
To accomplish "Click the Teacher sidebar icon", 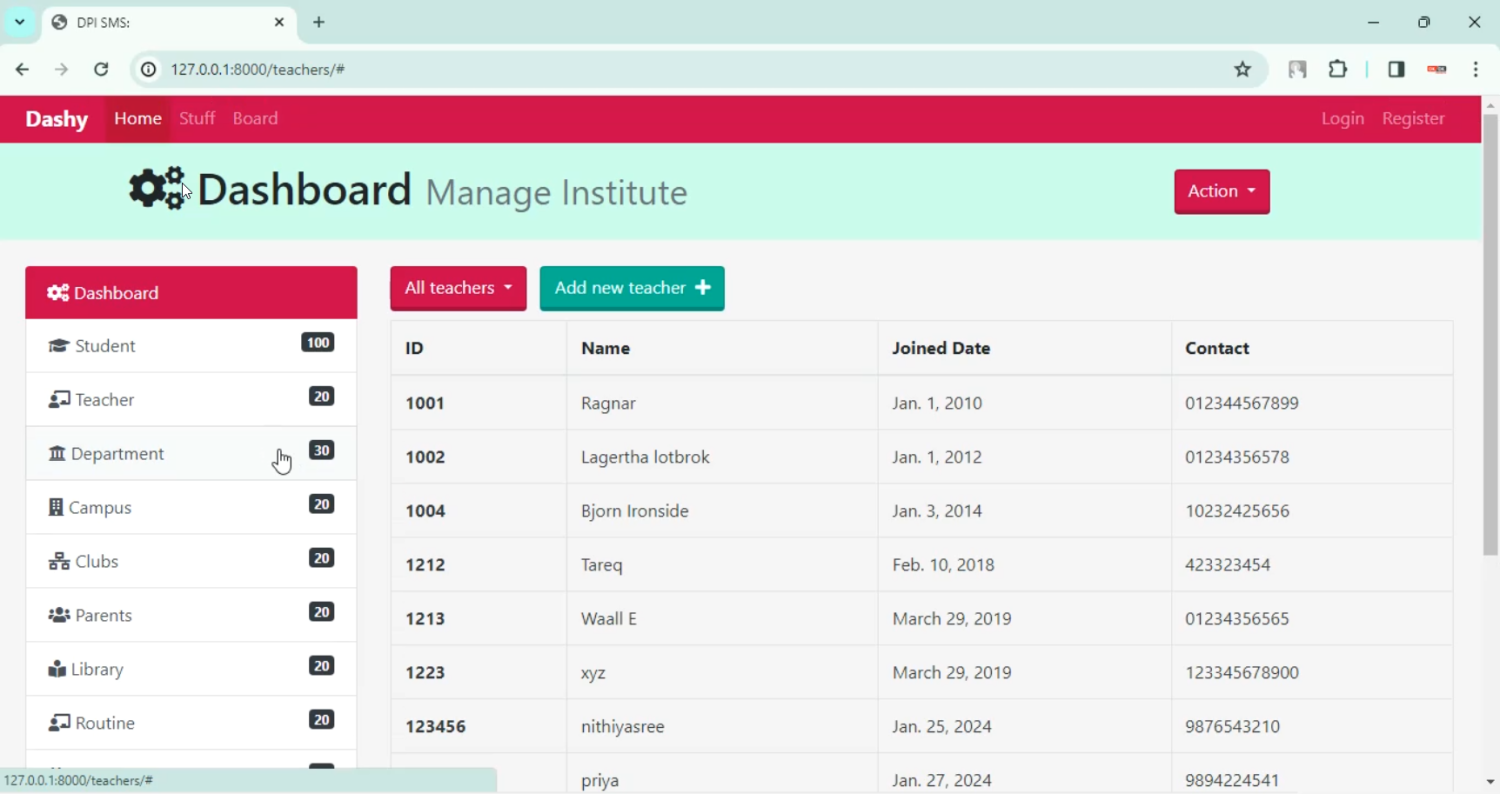I will pyautogui.click(x=59, y=400).
